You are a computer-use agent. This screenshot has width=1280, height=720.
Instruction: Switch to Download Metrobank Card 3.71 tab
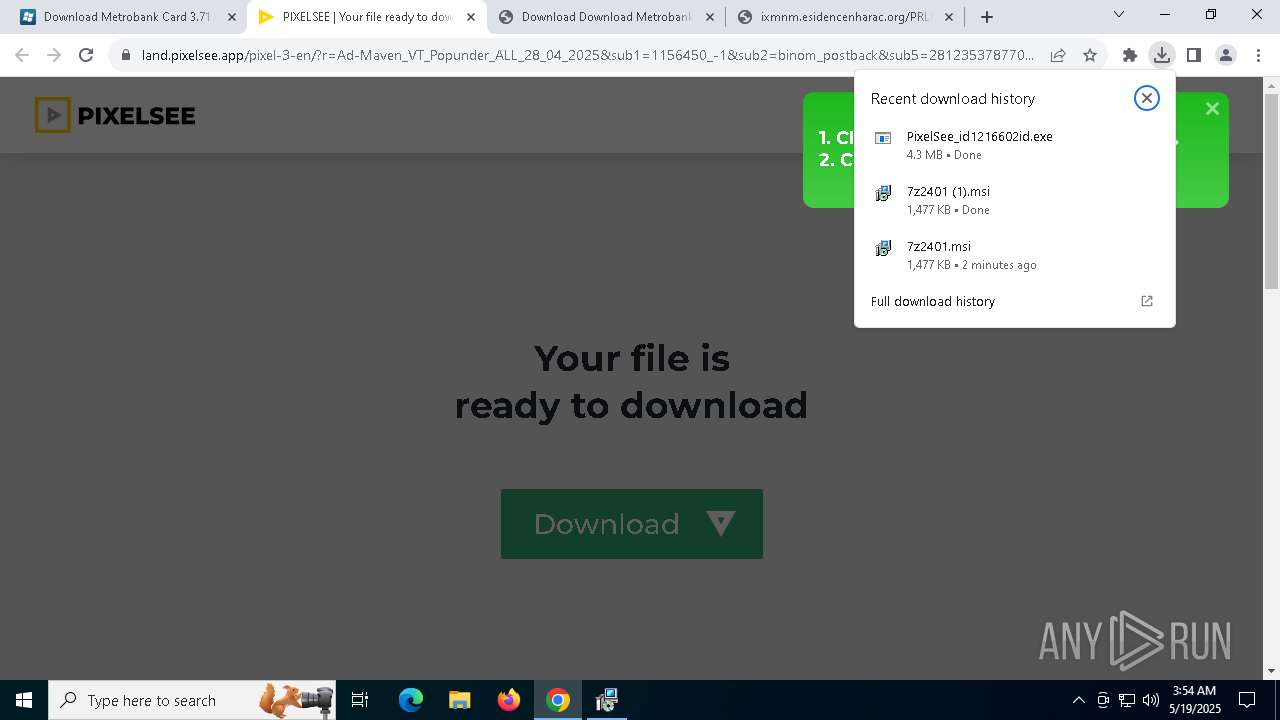[x=126, y=17]
